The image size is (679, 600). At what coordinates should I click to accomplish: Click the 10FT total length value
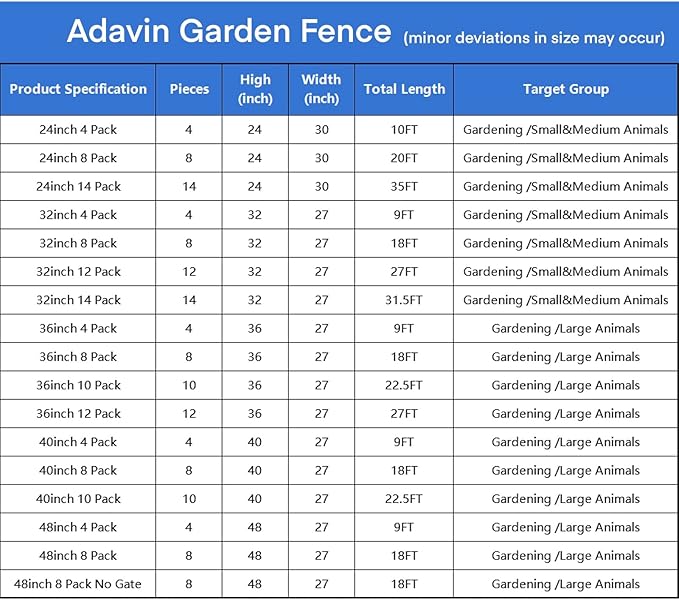tap(404, 130)
